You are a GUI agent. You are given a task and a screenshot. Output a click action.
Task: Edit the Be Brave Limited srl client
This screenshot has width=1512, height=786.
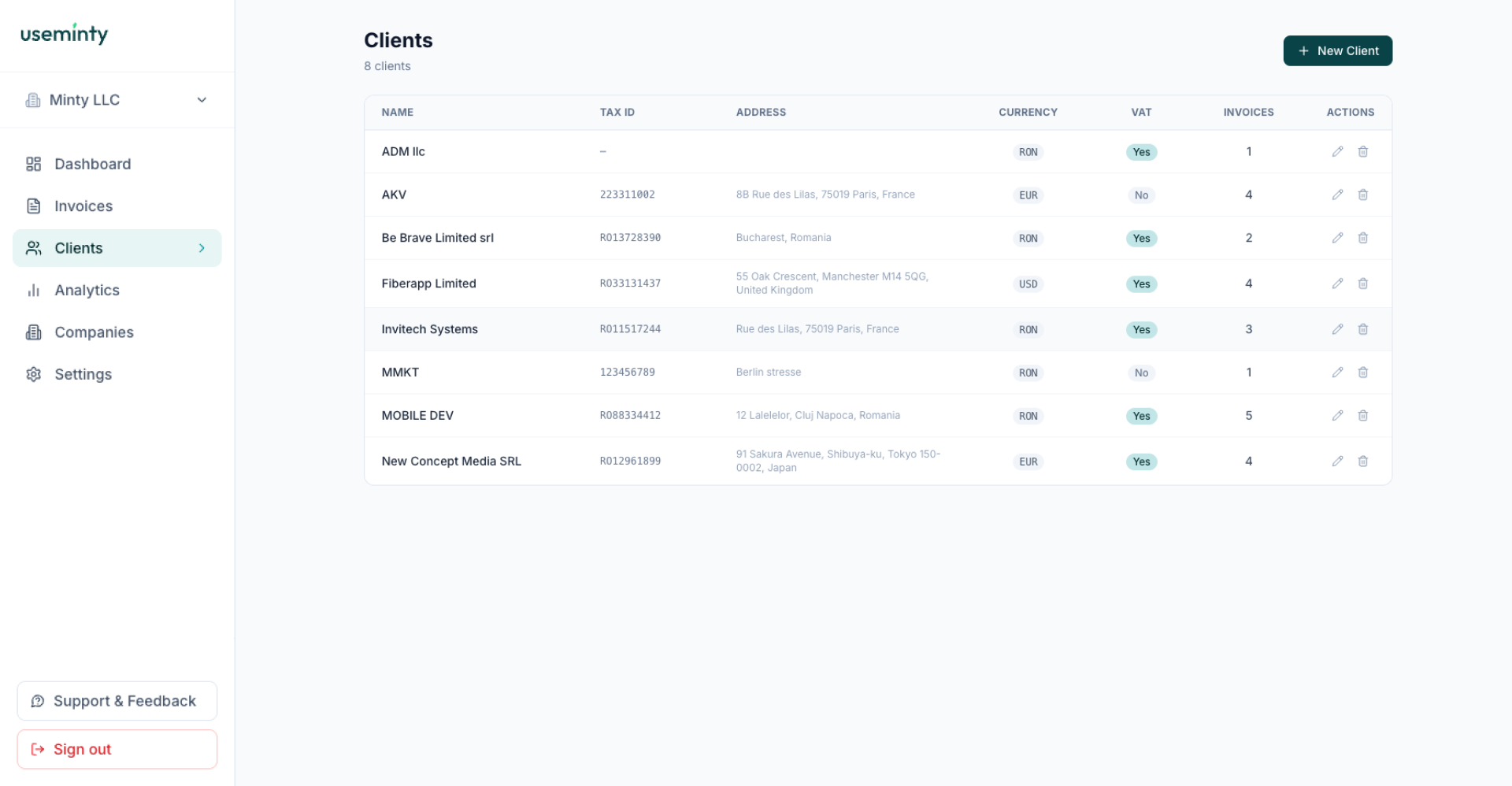coord(1337,238)
